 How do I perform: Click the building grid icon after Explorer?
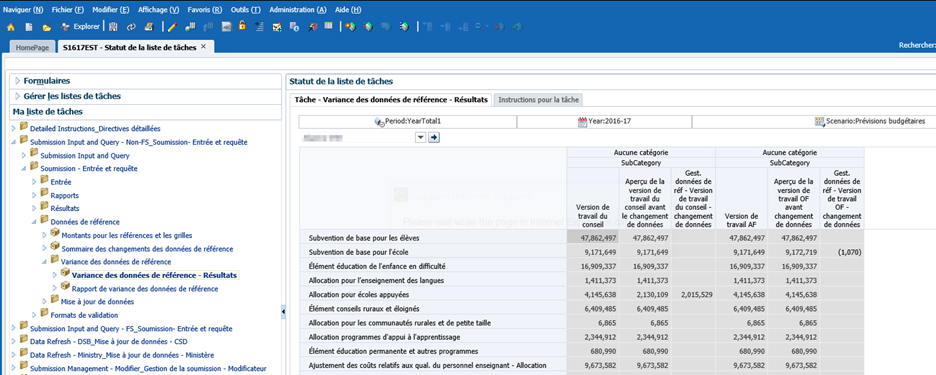click(x=113, y=27)
